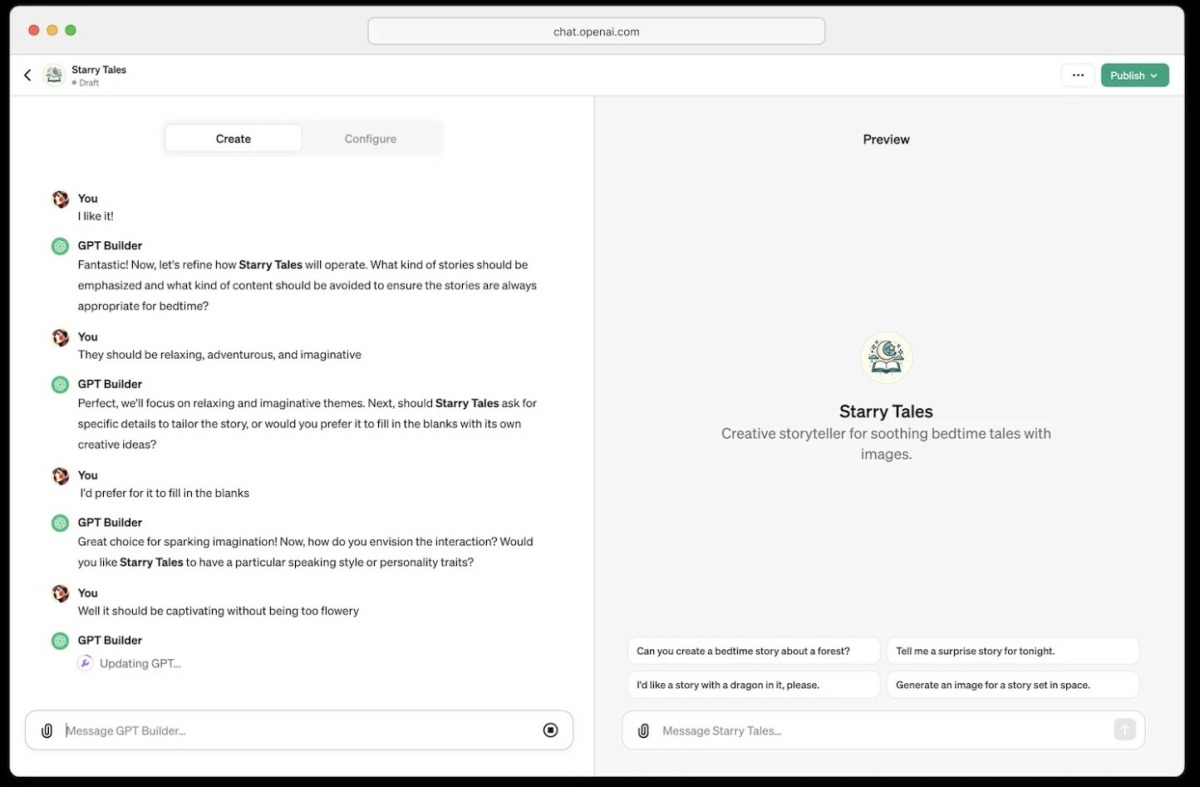The image size is (1200, 787).
Task: Click the first GPT Builder avatar icon
Action: click(x=60, y=246)
